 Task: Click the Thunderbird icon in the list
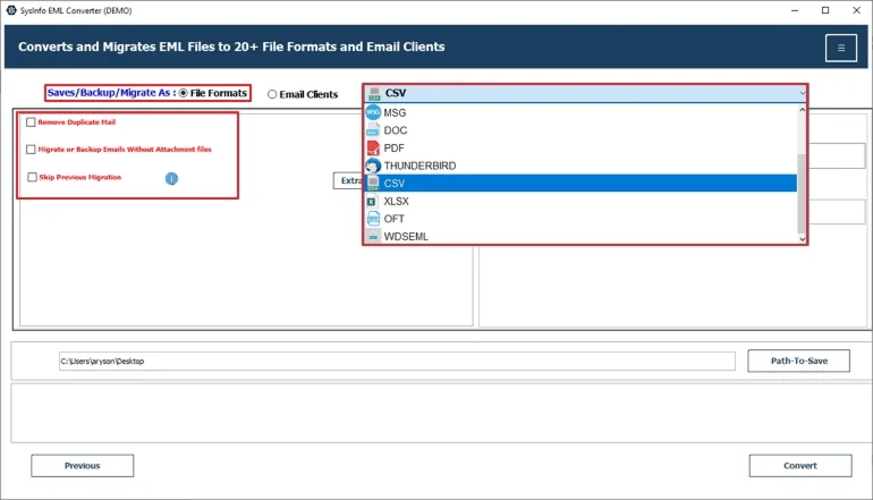tap(373, 166)
